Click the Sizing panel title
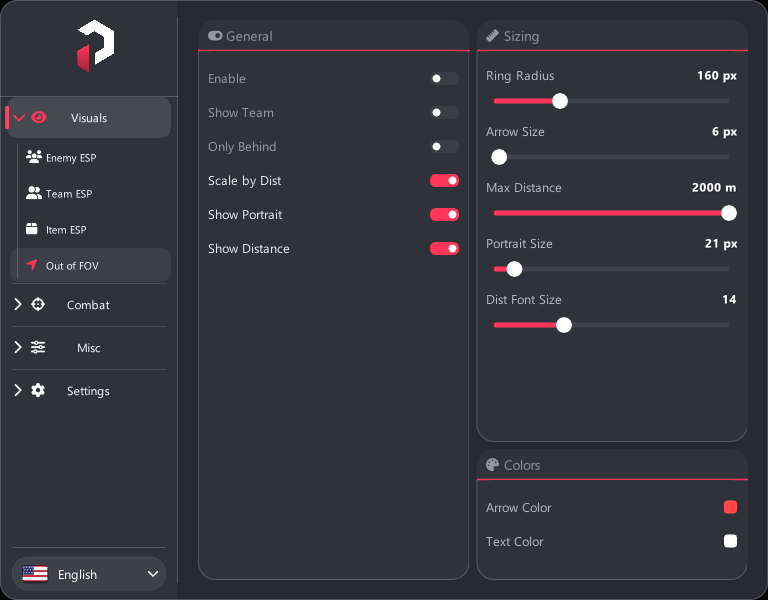The height and width of the screenshot is (600, 768). [521, 36]
